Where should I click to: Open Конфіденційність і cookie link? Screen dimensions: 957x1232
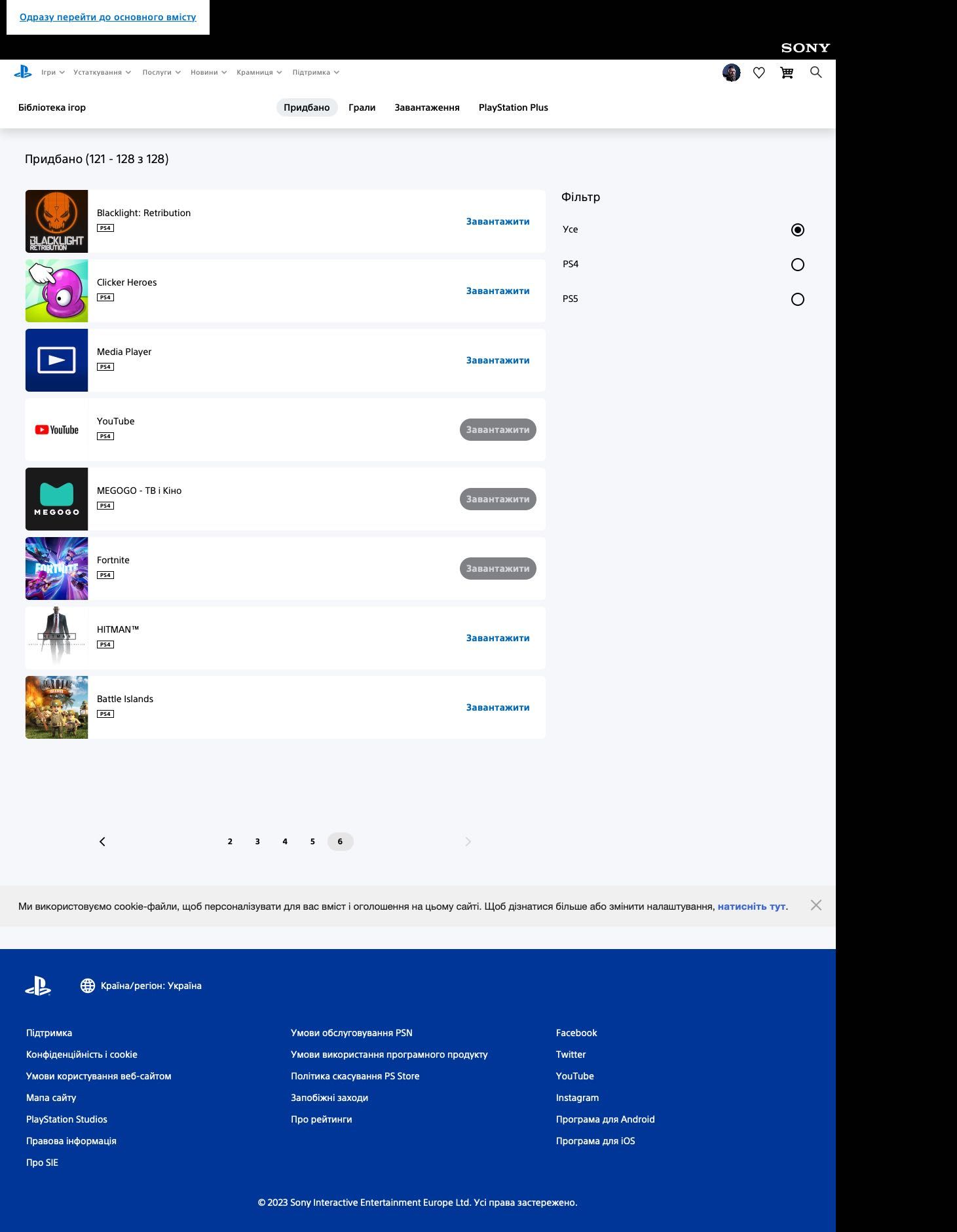[82, 1055]
